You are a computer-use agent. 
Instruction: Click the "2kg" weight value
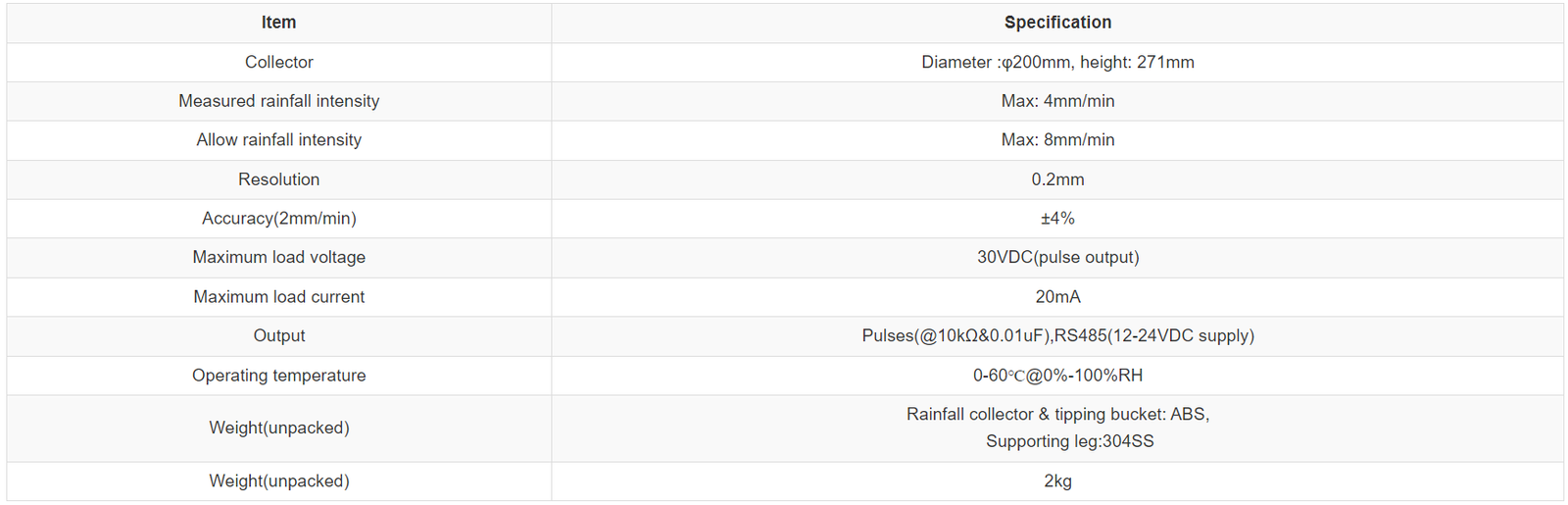[1057, 481]
